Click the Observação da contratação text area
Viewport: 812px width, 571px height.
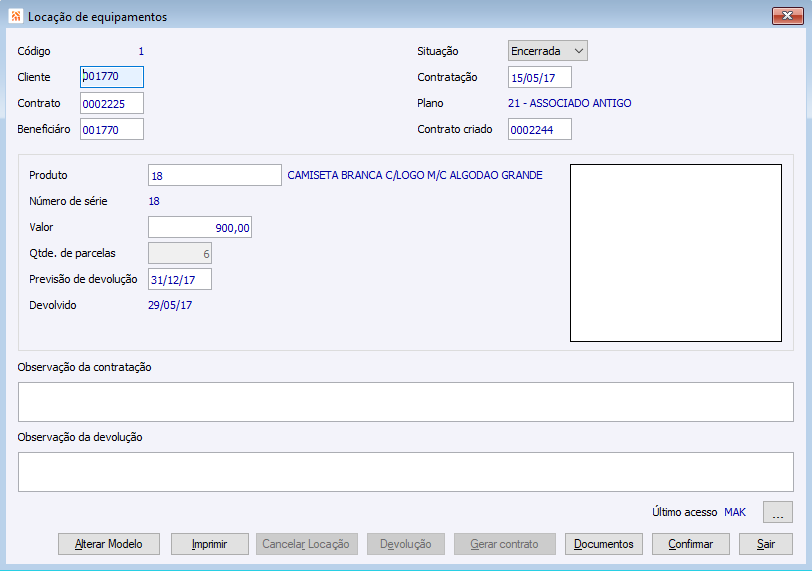coord(405,402)
